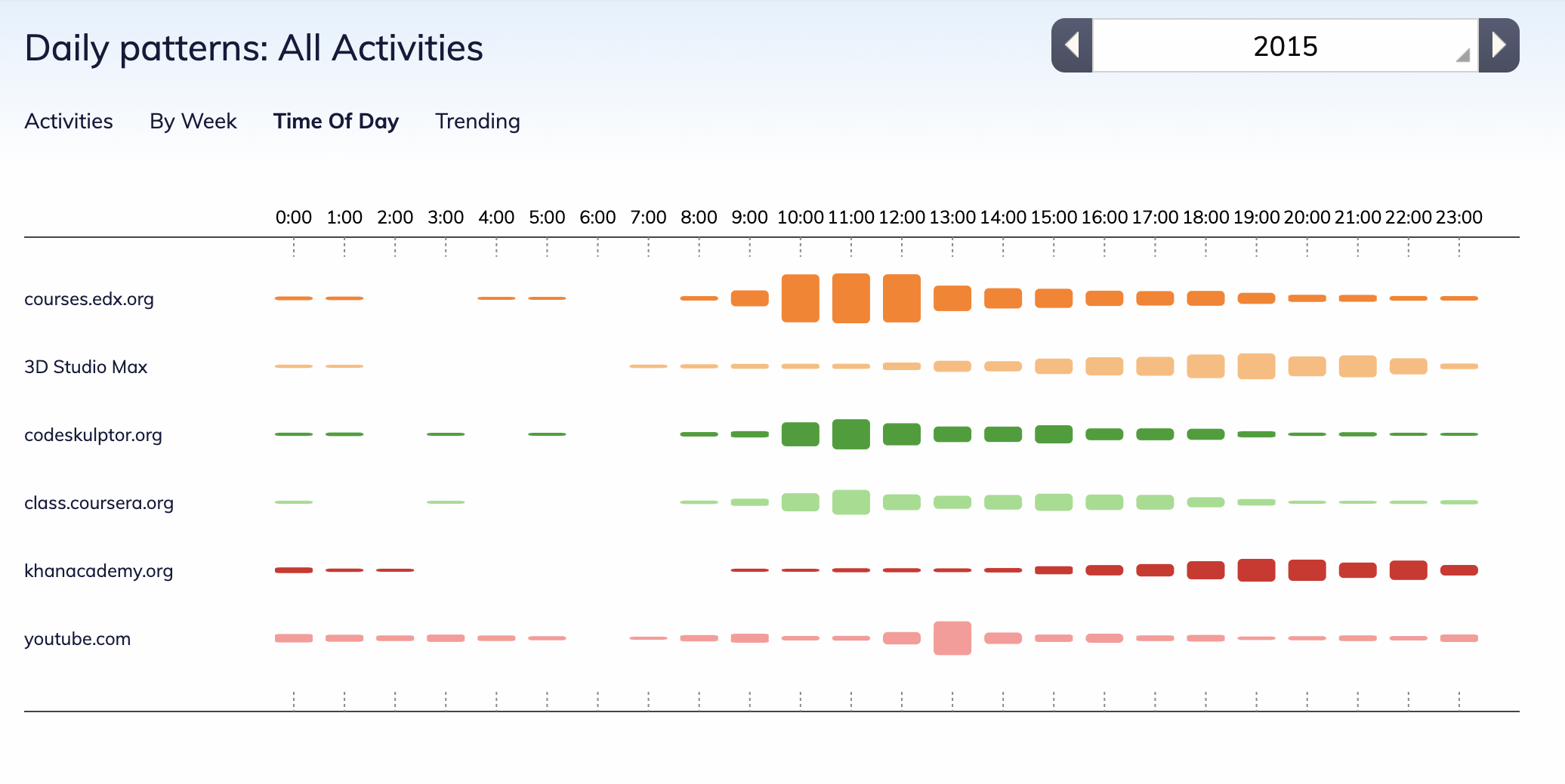Viewport: 1565px width, 784px height.
Task: Click the 13:00 hour column header
Action: [952, 218]
